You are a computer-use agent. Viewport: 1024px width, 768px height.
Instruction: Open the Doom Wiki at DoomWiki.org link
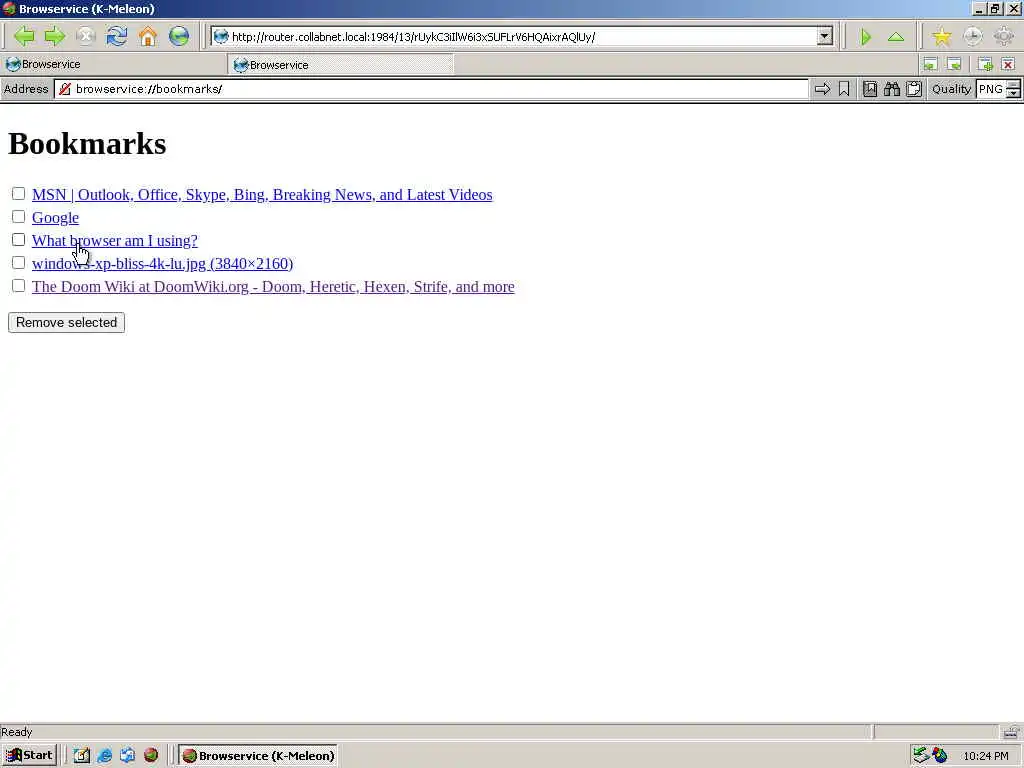(x=273, y=286)
